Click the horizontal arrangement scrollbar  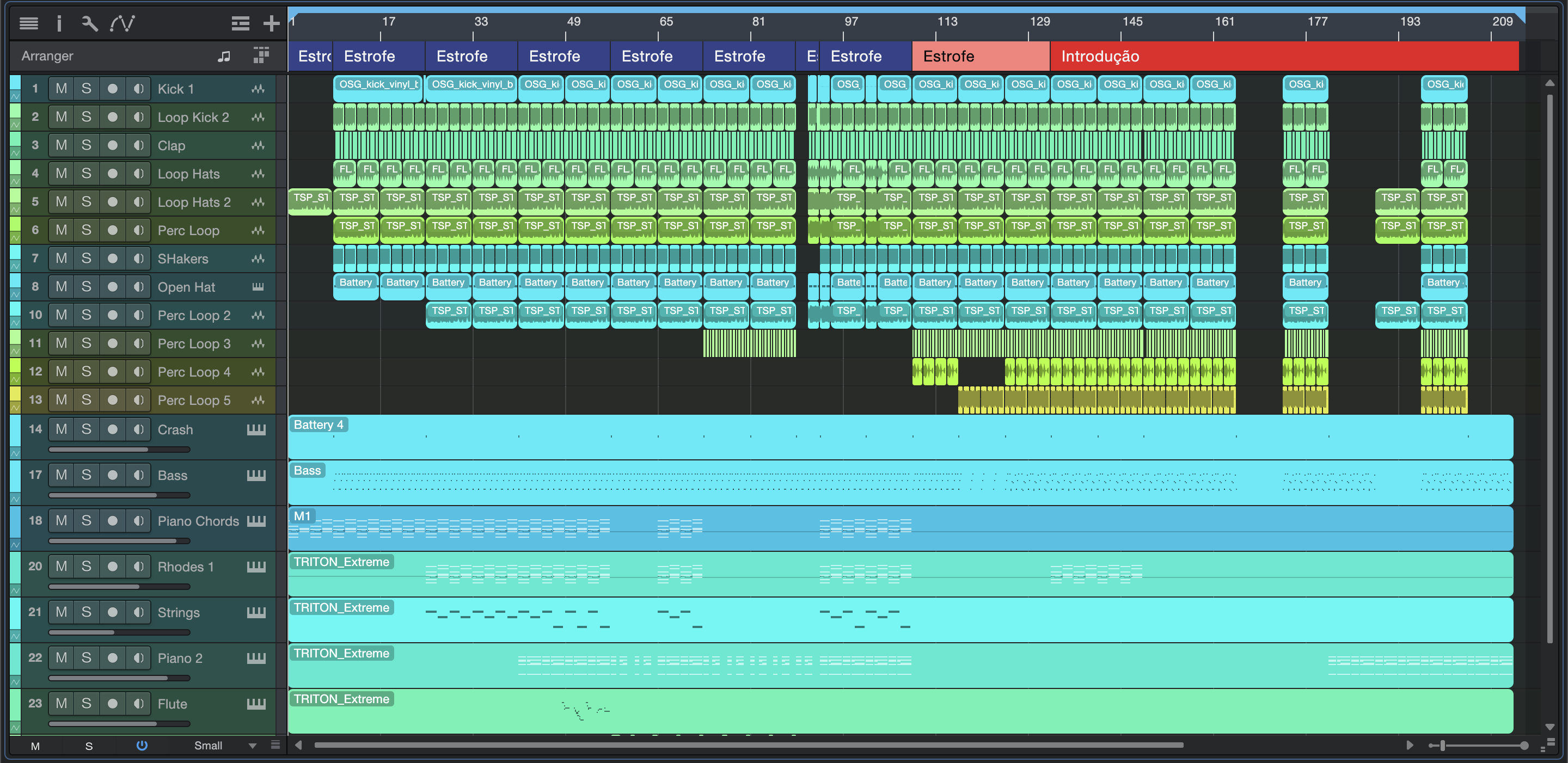pyautogui.click(x=749, y=746)
